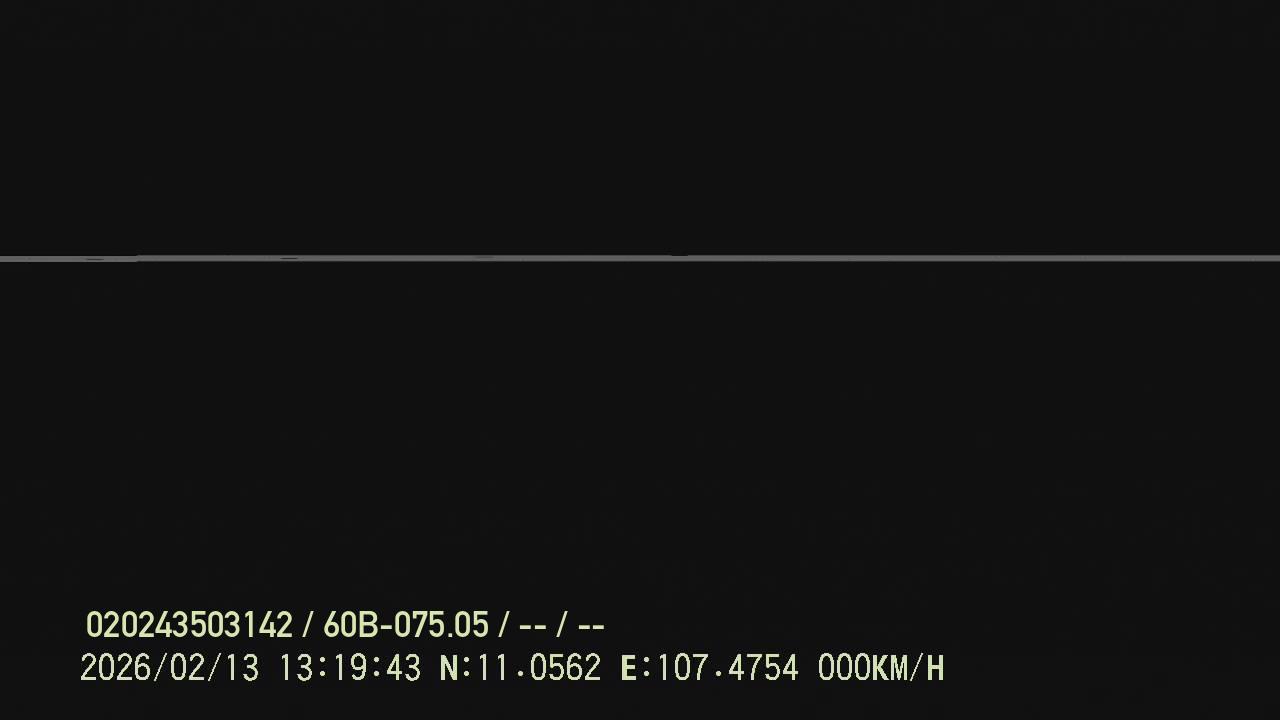The image size is (1280, 720).
Task: Select the plate number 60B-075.05
Action: 406,626
